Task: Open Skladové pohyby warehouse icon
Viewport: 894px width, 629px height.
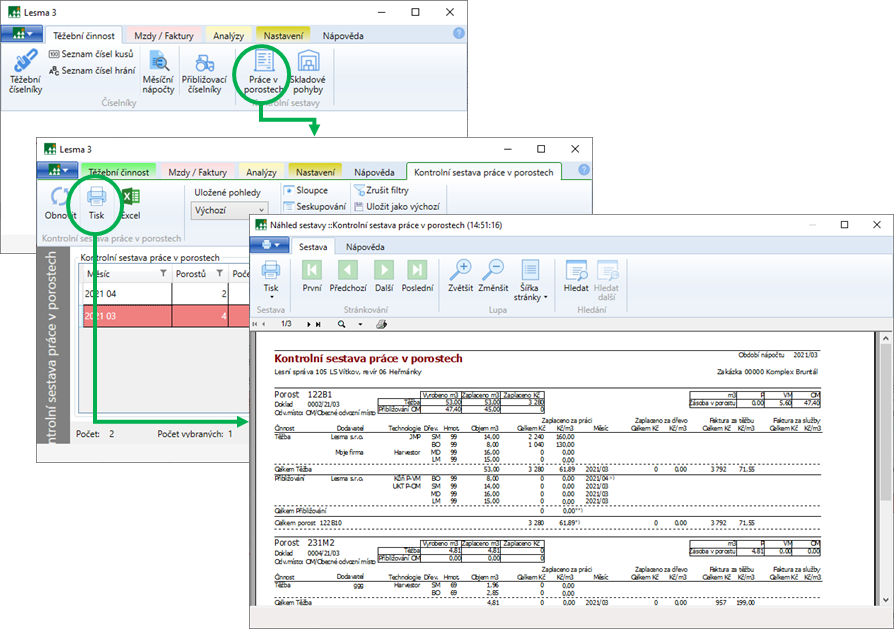Action: [307, 70]
